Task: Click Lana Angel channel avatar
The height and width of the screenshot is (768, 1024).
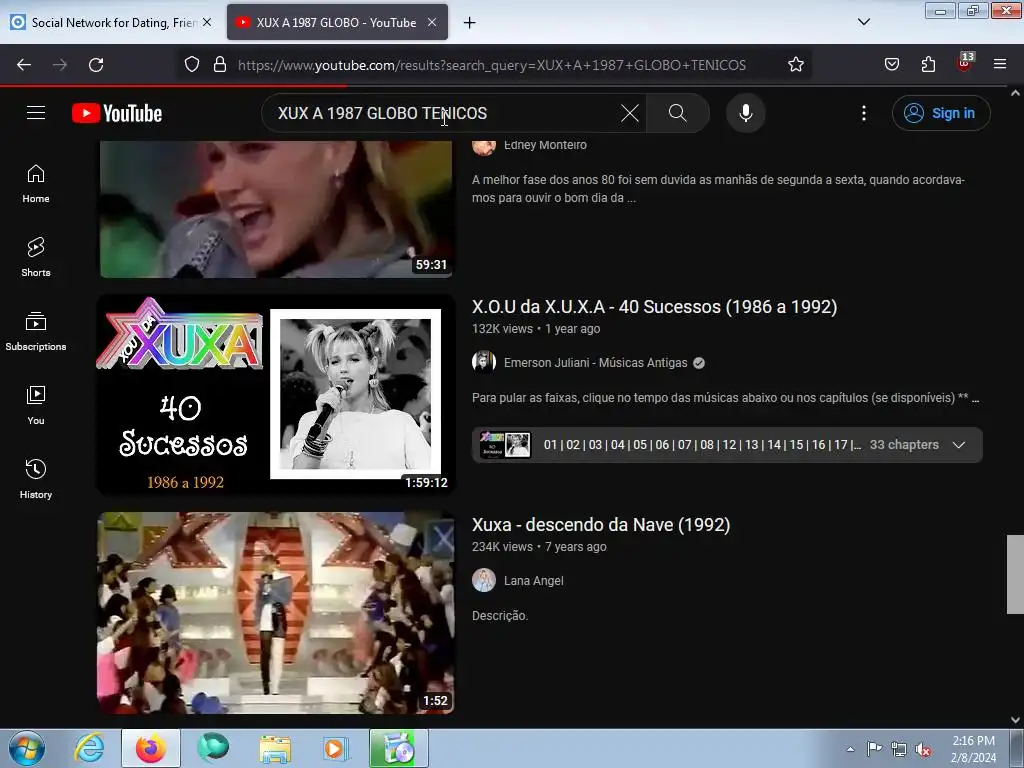Action: click(x=484, y=580)
